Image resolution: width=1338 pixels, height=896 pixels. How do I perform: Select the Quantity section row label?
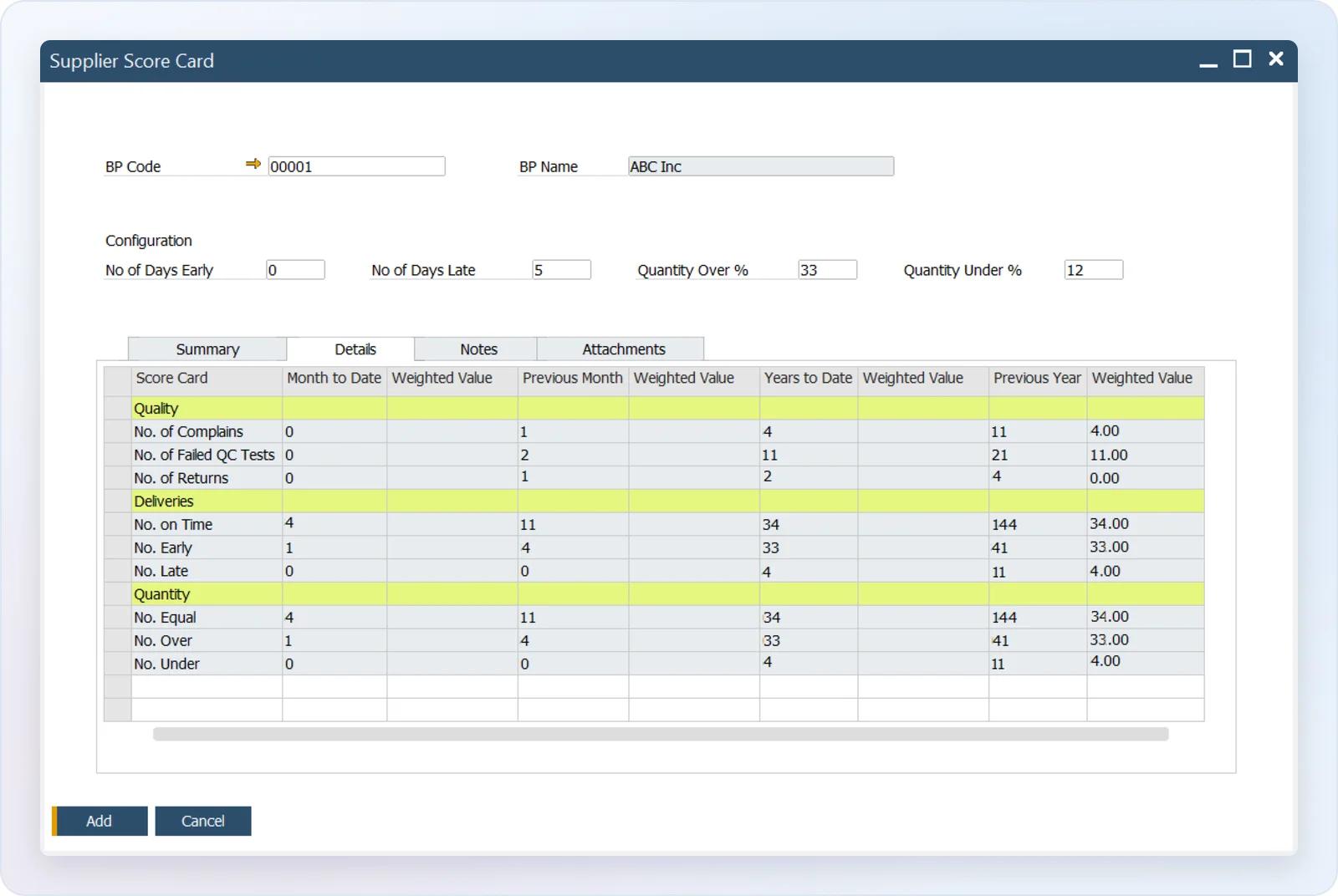coord(162,594)
